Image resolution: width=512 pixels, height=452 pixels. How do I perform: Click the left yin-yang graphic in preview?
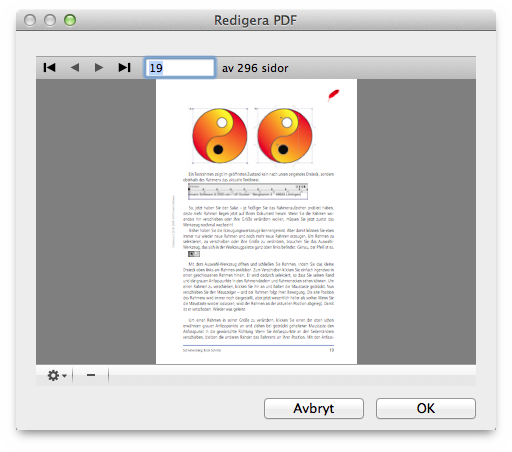click(x=220, y=136)
